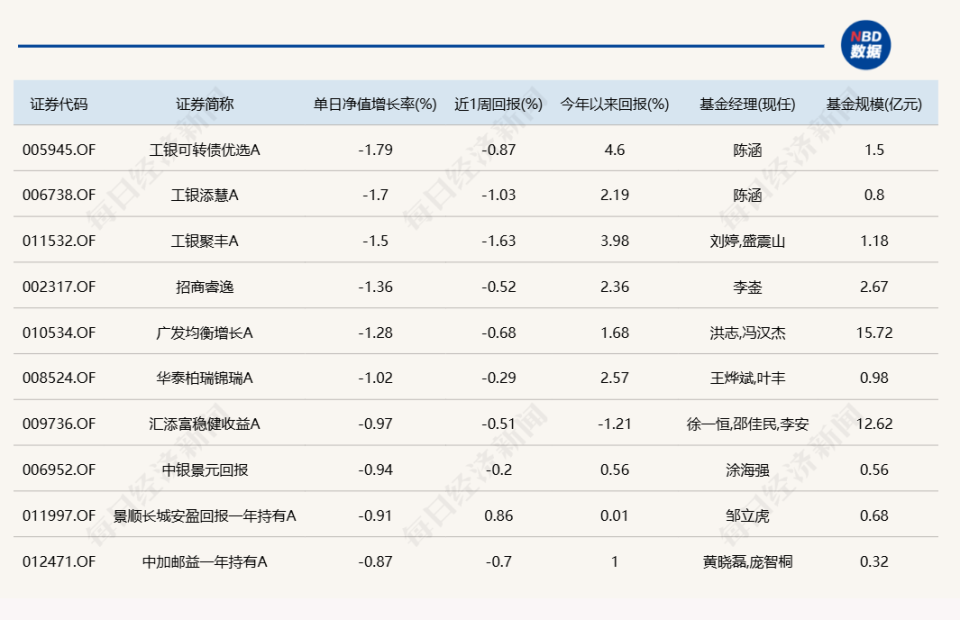Click the 基金规模(亿元) header
Screen dimensions: 960x620
[x=874, y=104]
